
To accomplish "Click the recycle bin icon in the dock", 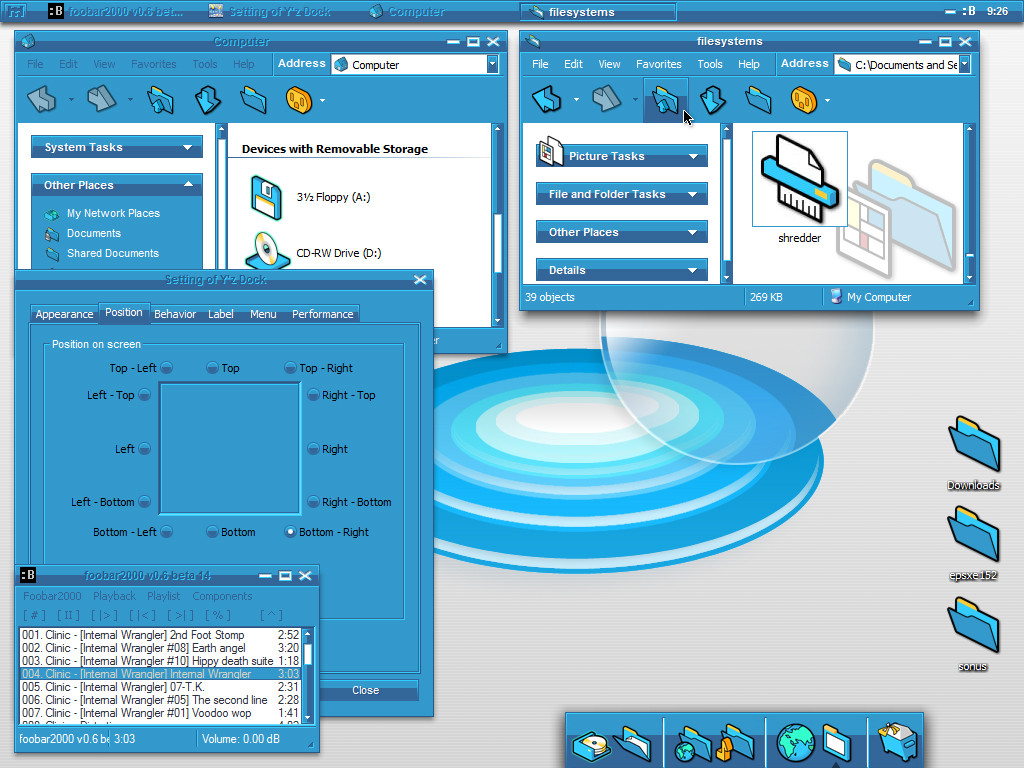I will tap(897, 742).
